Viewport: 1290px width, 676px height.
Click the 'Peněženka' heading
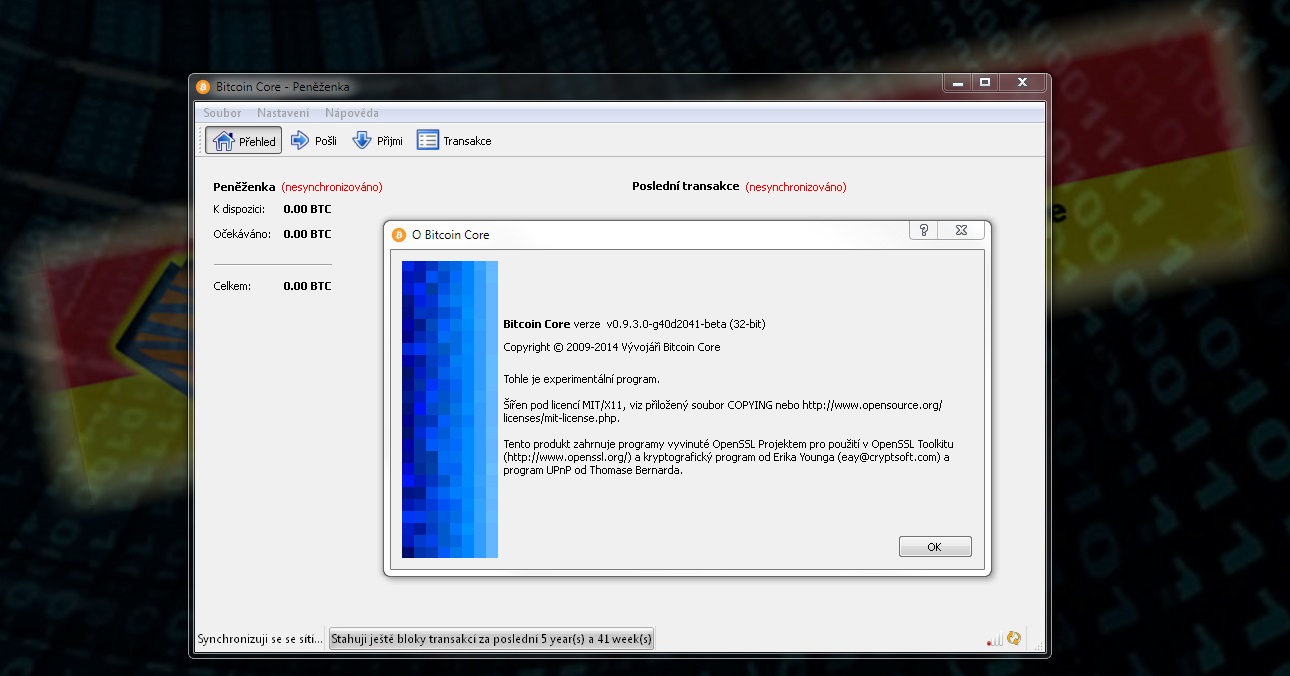tap(244, 187)
